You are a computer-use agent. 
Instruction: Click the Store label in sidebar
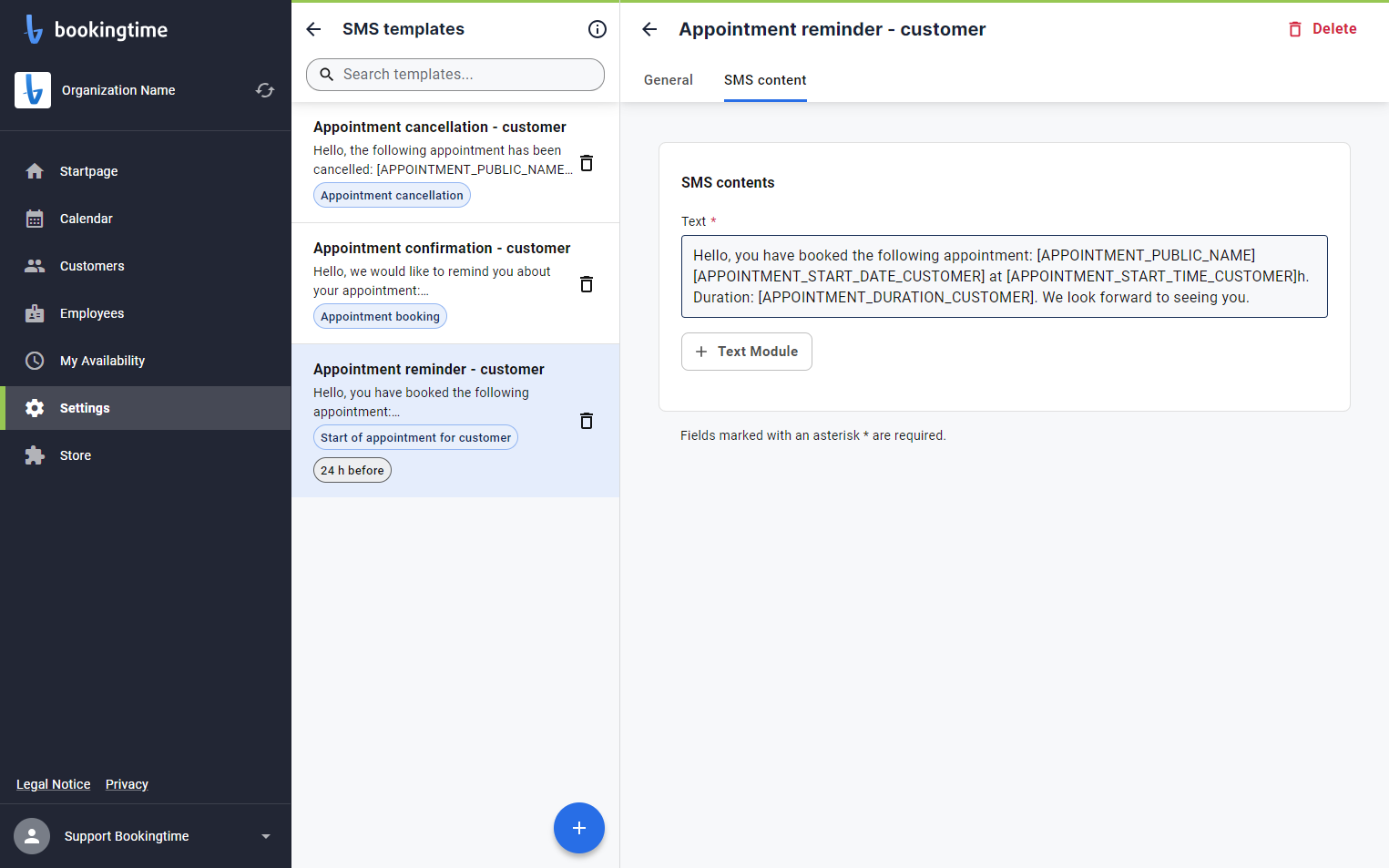[76, 455]
